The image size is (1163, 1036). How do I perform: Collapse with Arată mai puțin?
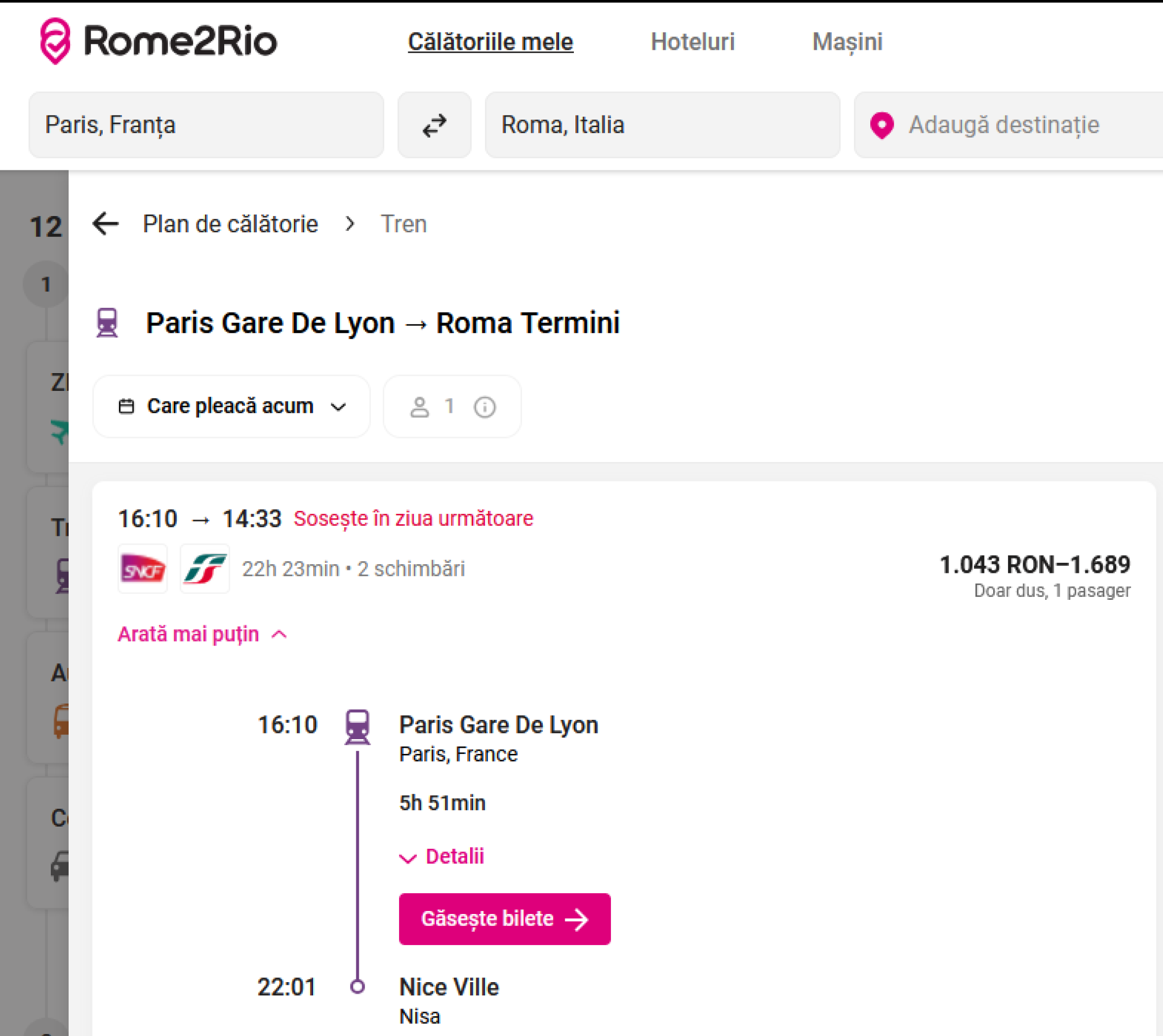point(202,634)
